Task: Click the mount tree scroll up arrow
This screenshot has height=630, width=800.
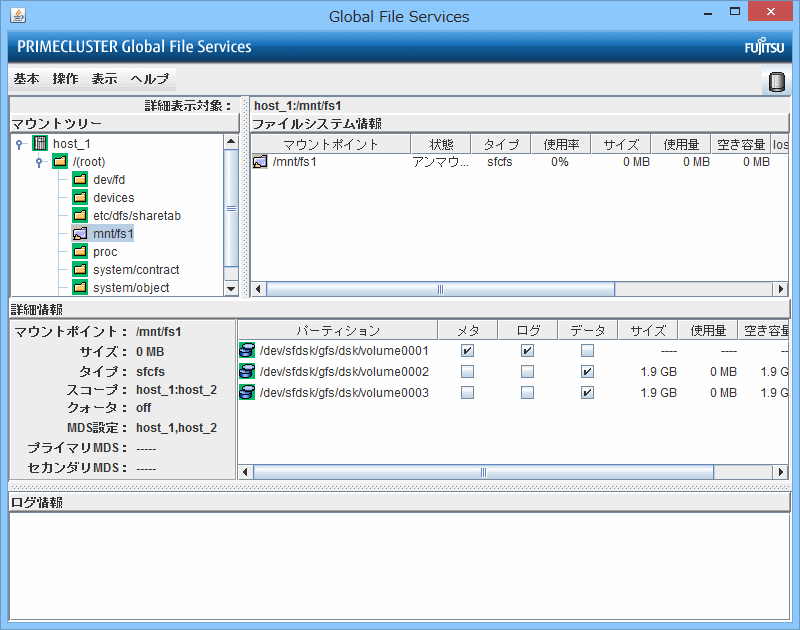Action: pyautogui.click(x=231, y=141)
